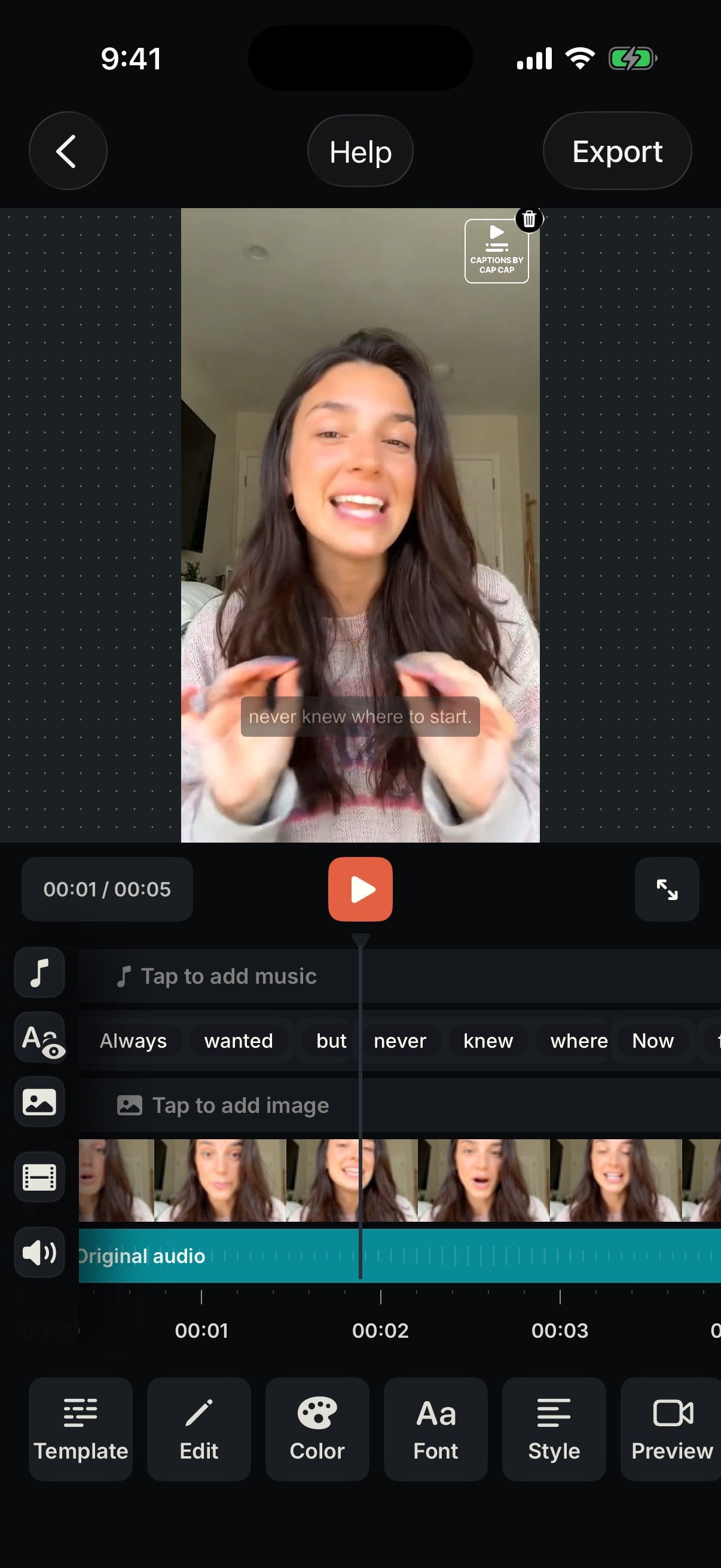Tap the battery indicator in status bar
Image resolution: width=721 pixels, height=1568 pixels.
pos(633,59)
